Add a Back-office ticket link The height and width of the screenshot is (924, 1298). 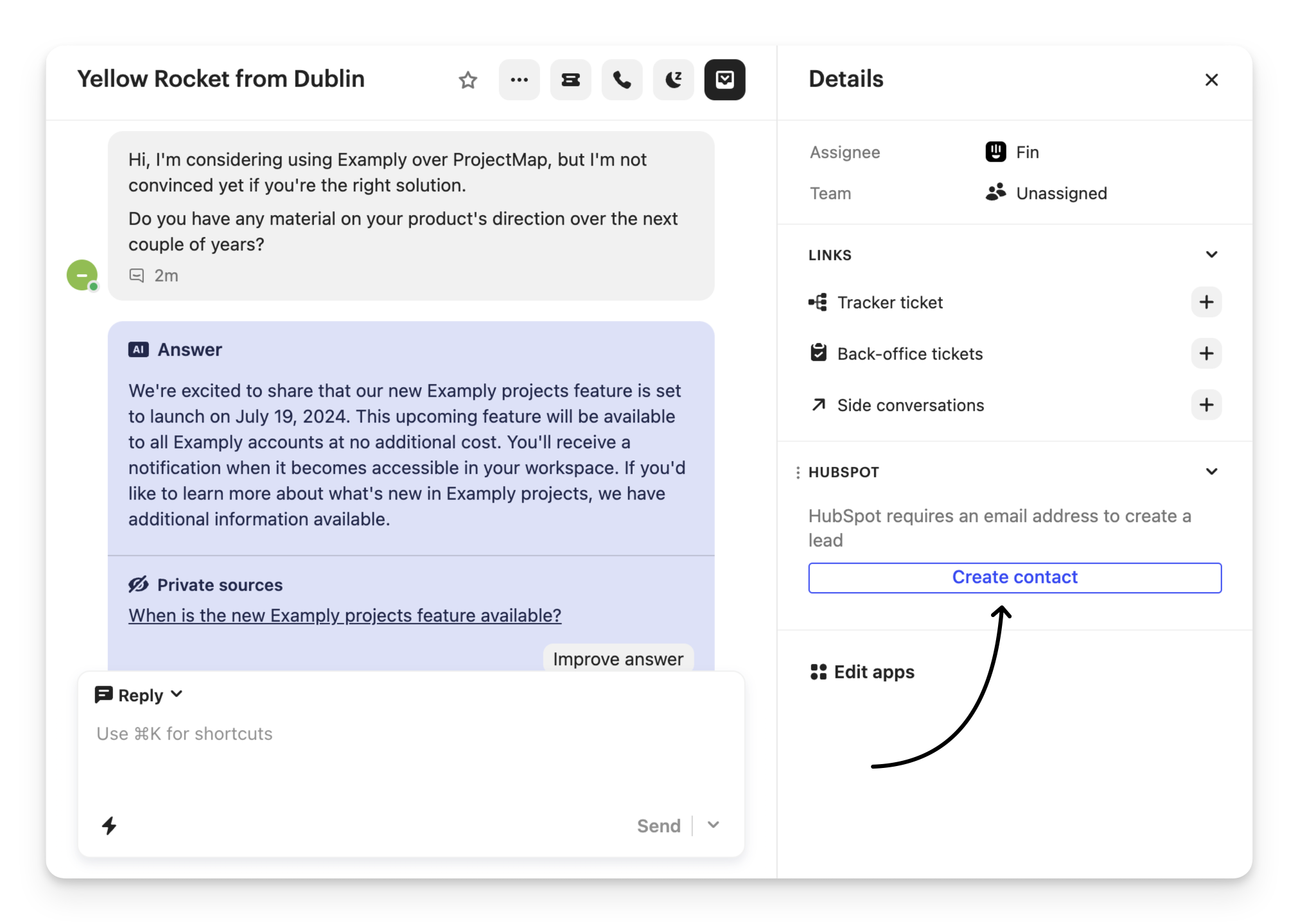[1206, 354]
